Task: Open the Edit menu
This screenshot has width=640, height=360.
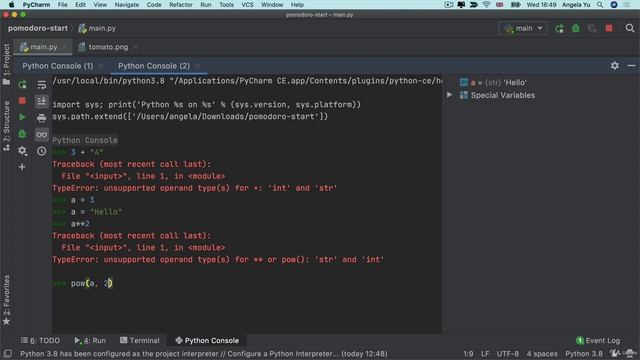Action: pos(80,5)
